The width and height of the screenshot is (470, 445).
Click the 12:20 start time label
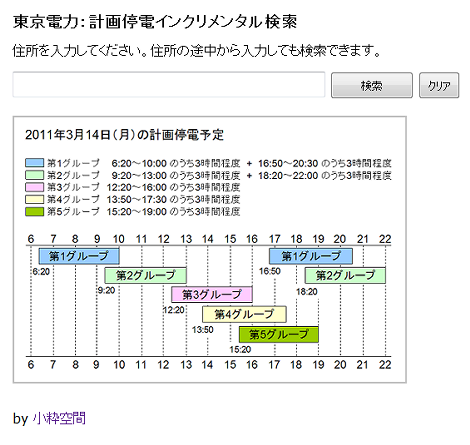click(173, 310)
